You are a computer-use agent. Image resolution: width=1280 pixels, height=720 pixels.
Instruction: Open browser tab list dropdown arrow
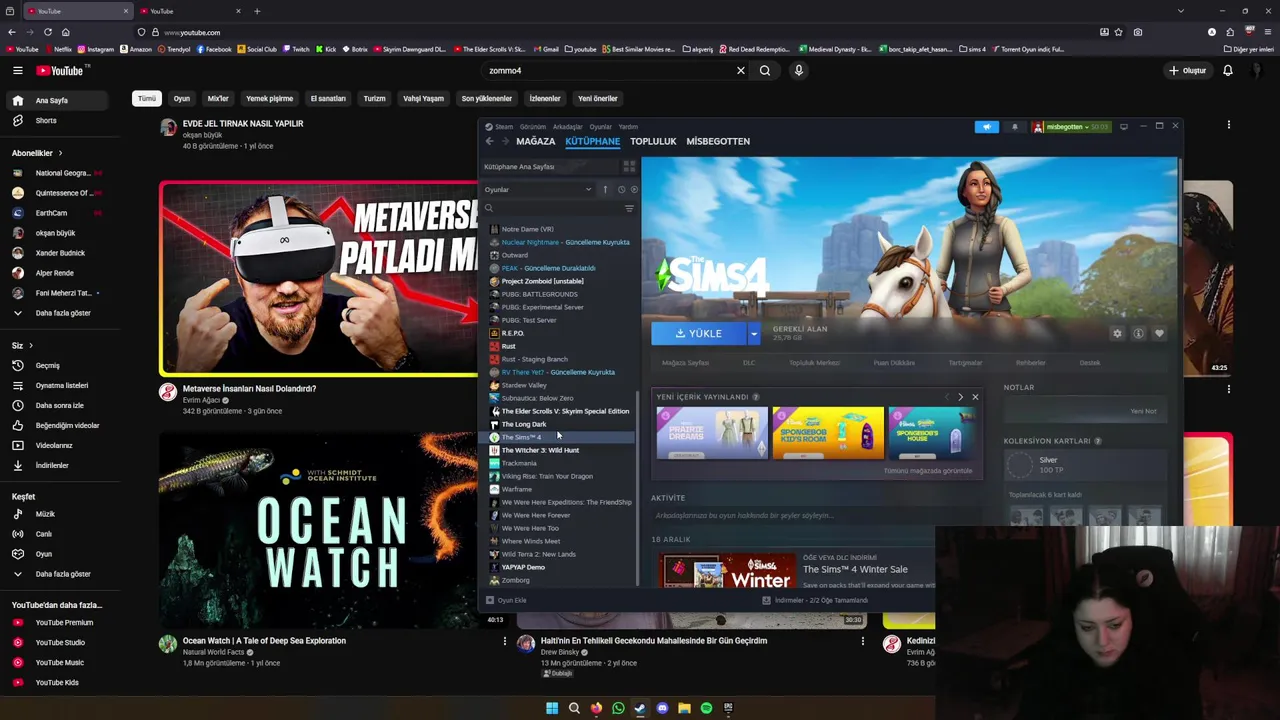pos(1181,11)
